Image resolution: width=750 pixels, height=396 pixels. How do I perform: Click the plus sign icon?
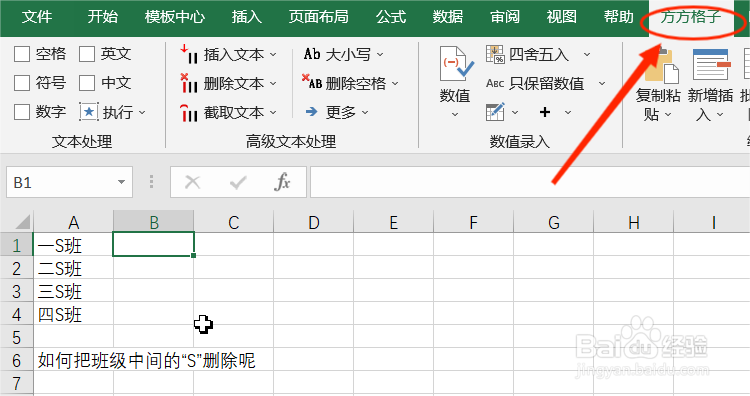[x=545, y=112]
